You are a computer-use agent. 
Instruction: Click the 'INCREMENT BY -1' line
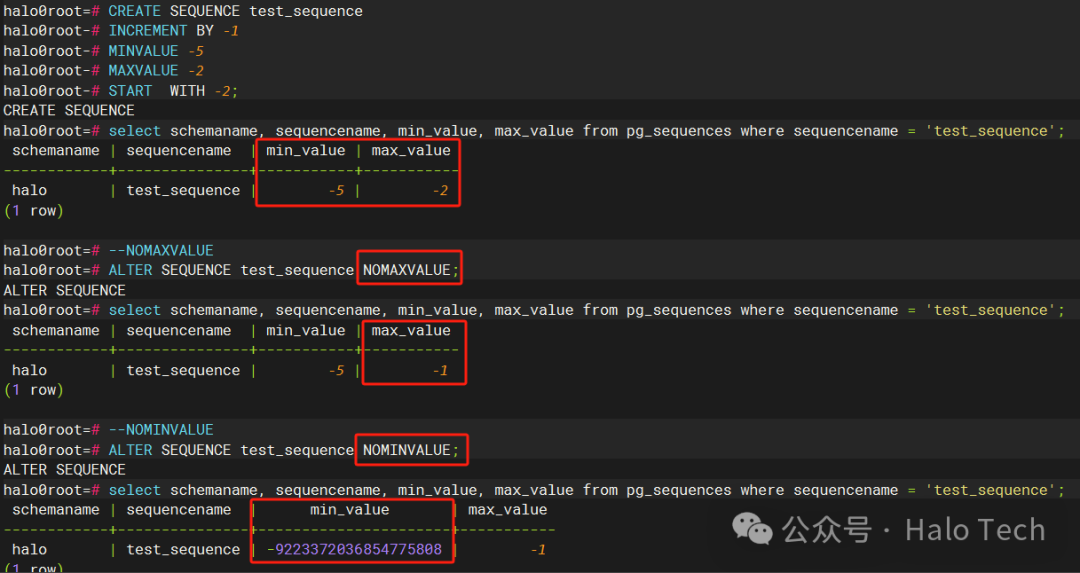[174, 31]
